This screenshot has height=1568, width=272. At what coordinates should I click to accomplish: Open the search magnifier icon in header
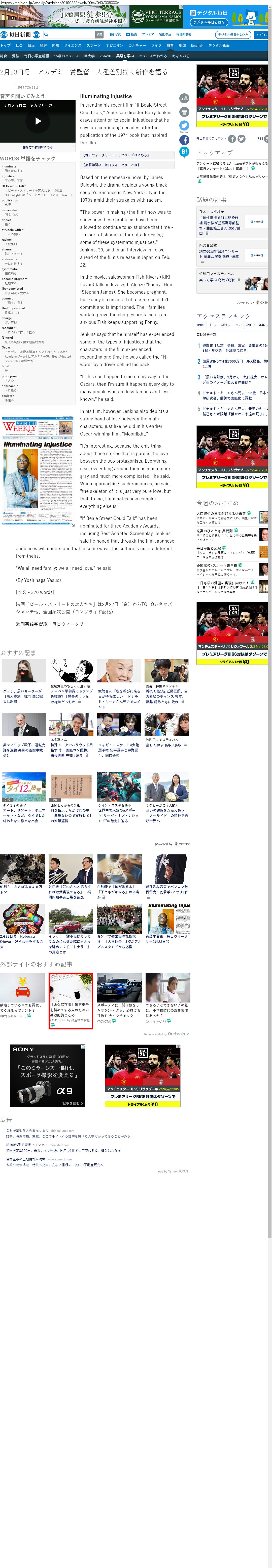coord(46,35)
